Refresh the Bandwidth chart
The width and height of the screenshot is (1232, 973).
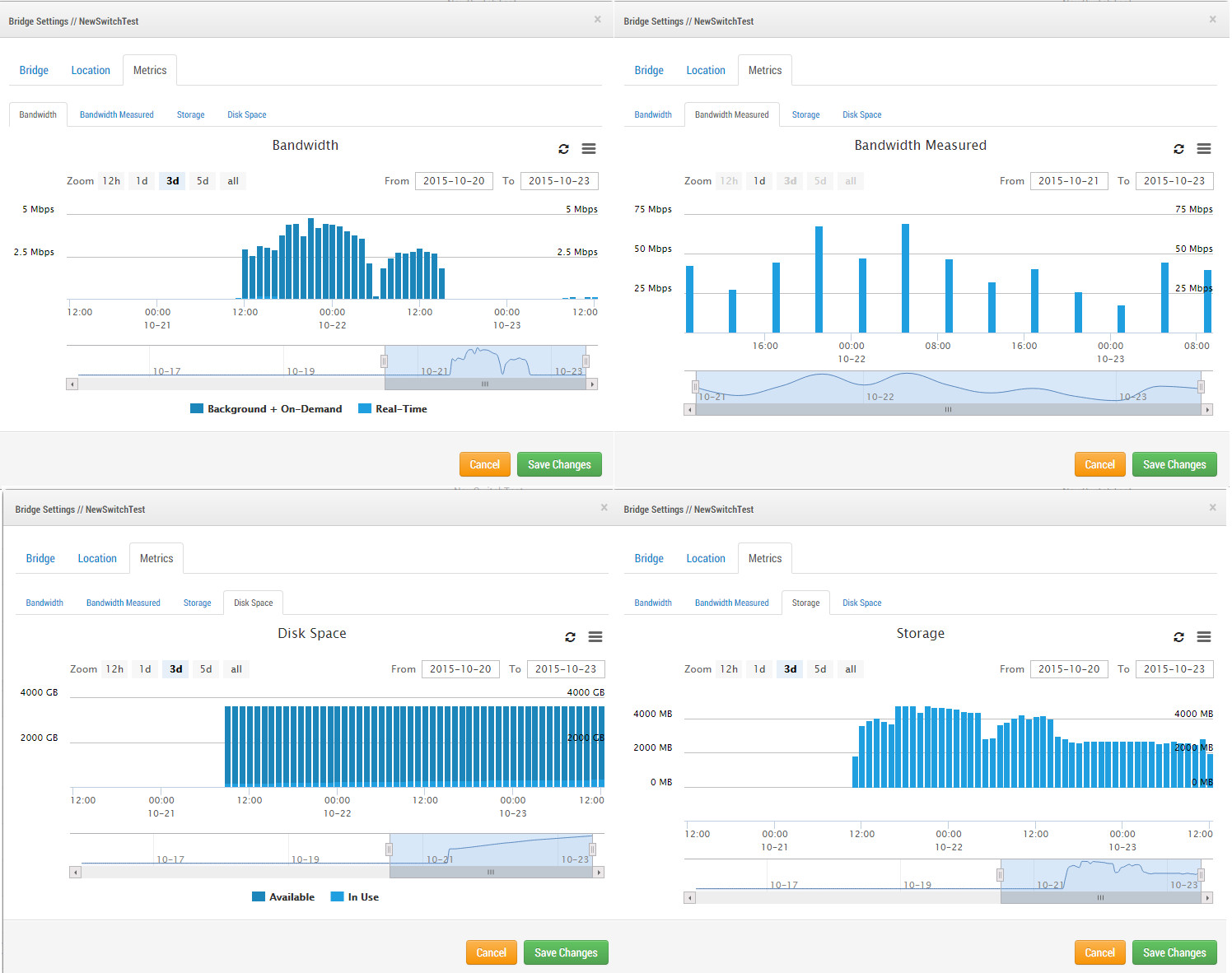(x=563, y=149)
